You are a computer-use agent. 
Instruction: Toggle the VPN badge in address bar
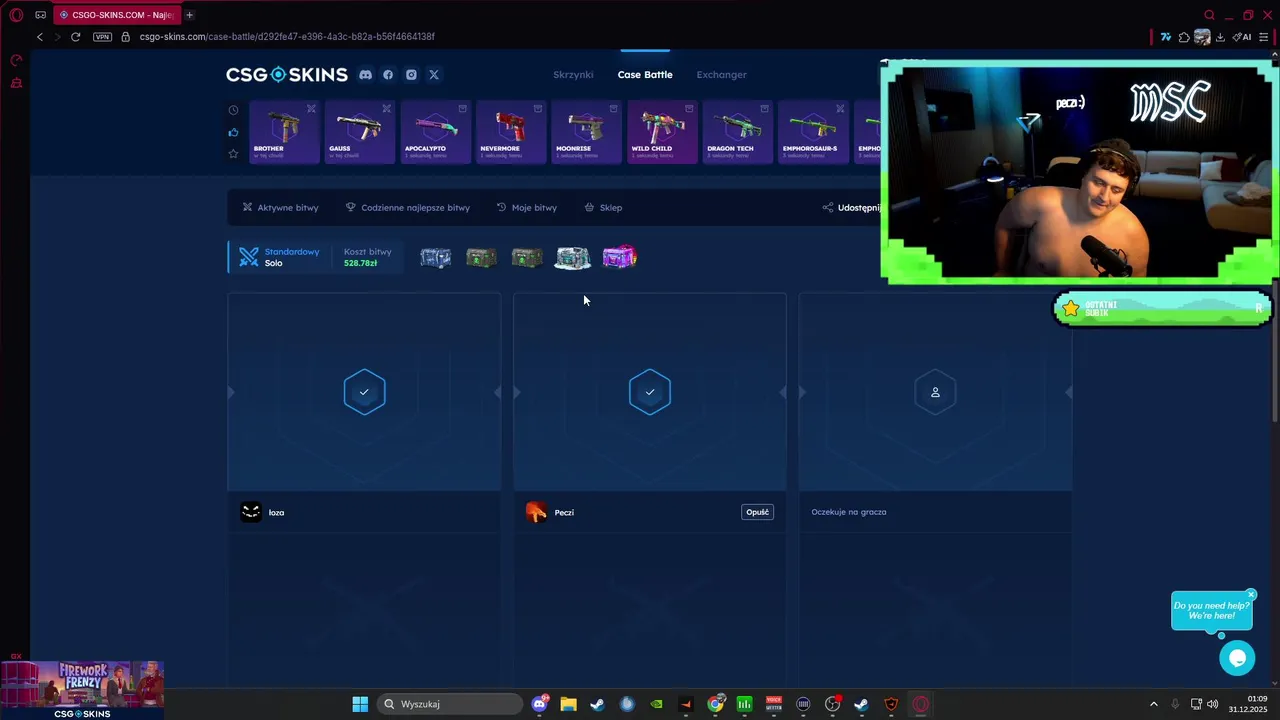(x=102, y=37)
